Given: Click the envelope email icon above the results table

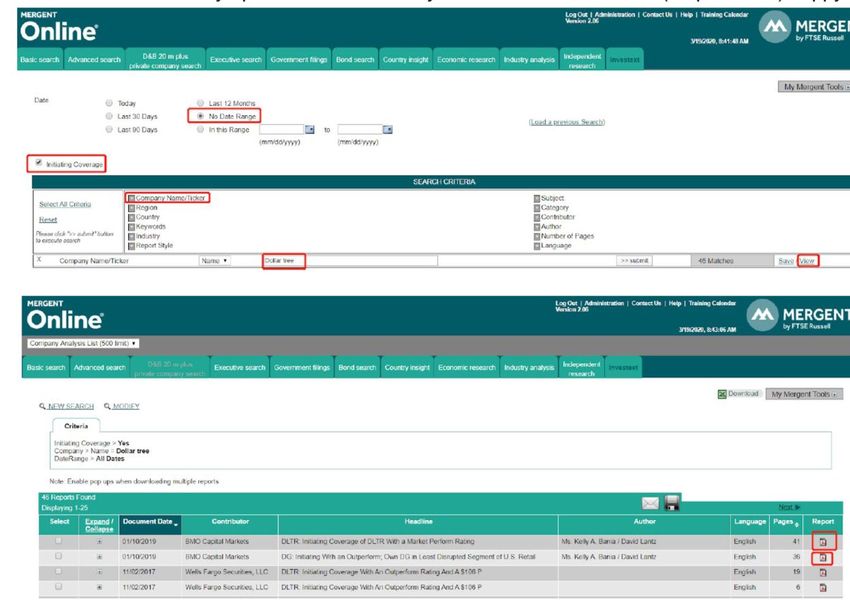Looking at the screenshot, I should coord(650,504).
